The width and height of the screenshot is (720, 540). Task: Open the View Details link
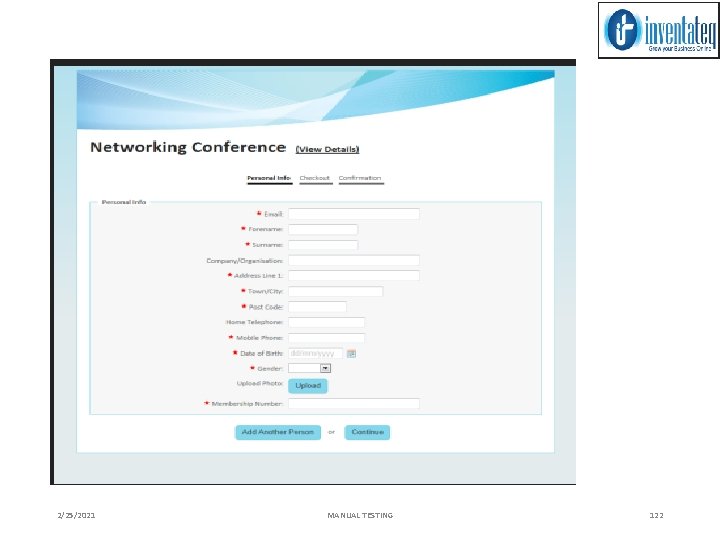(327, 149)
